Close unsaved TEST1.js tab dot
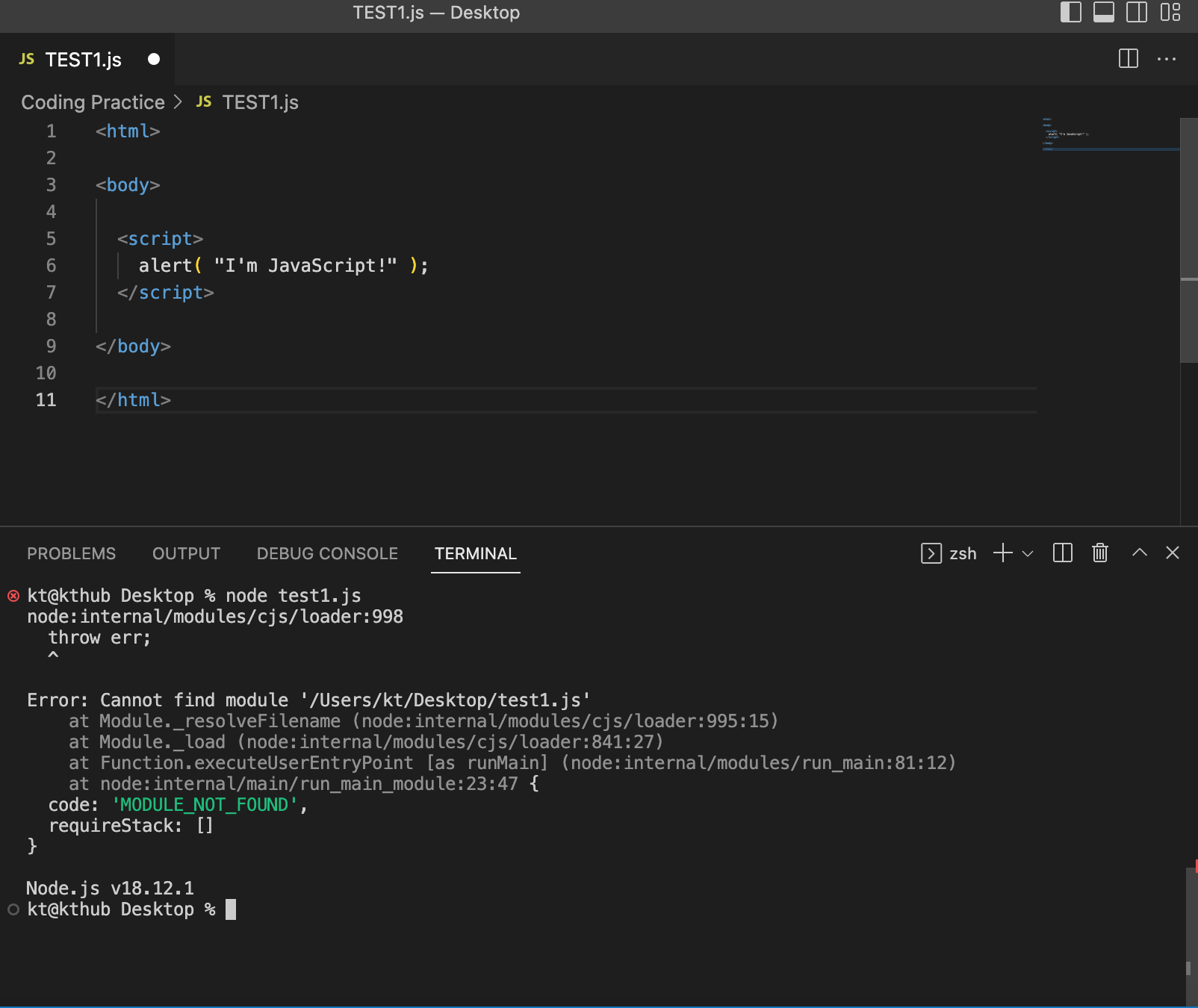This screenshot has width=1198, height=1008. (154, 59)
